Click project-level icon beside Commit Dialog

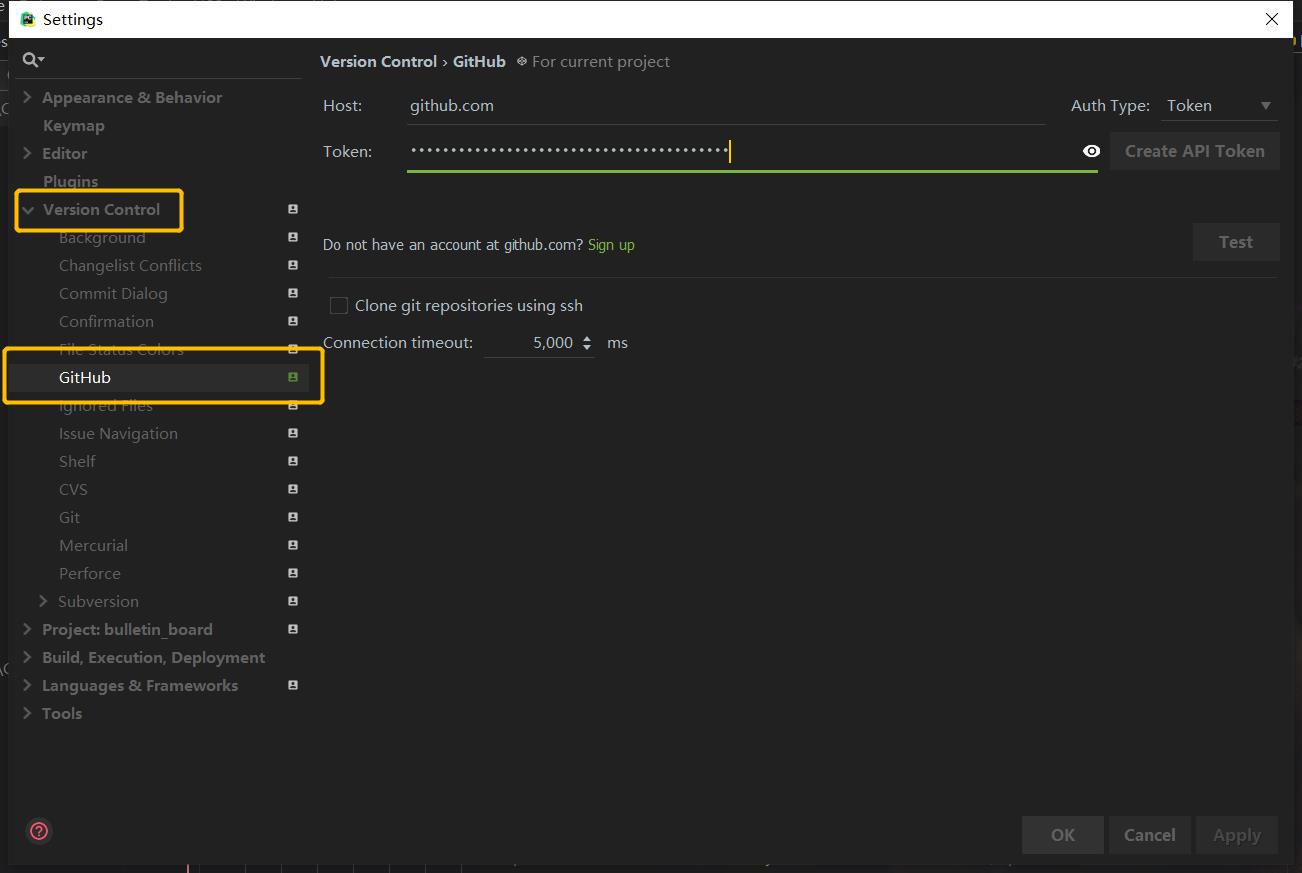(293, 293)
